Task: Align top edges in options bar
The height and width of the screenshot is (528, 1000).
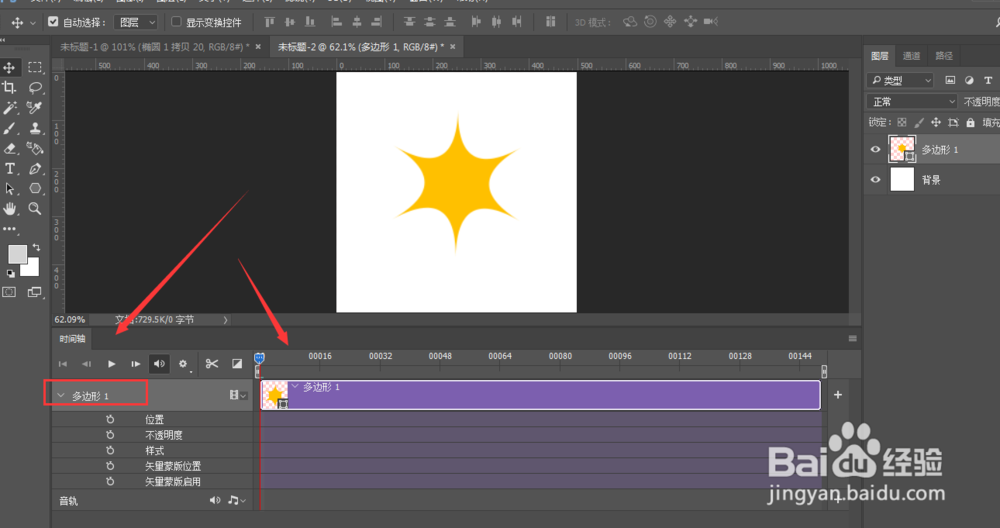Action: [270, 22]
